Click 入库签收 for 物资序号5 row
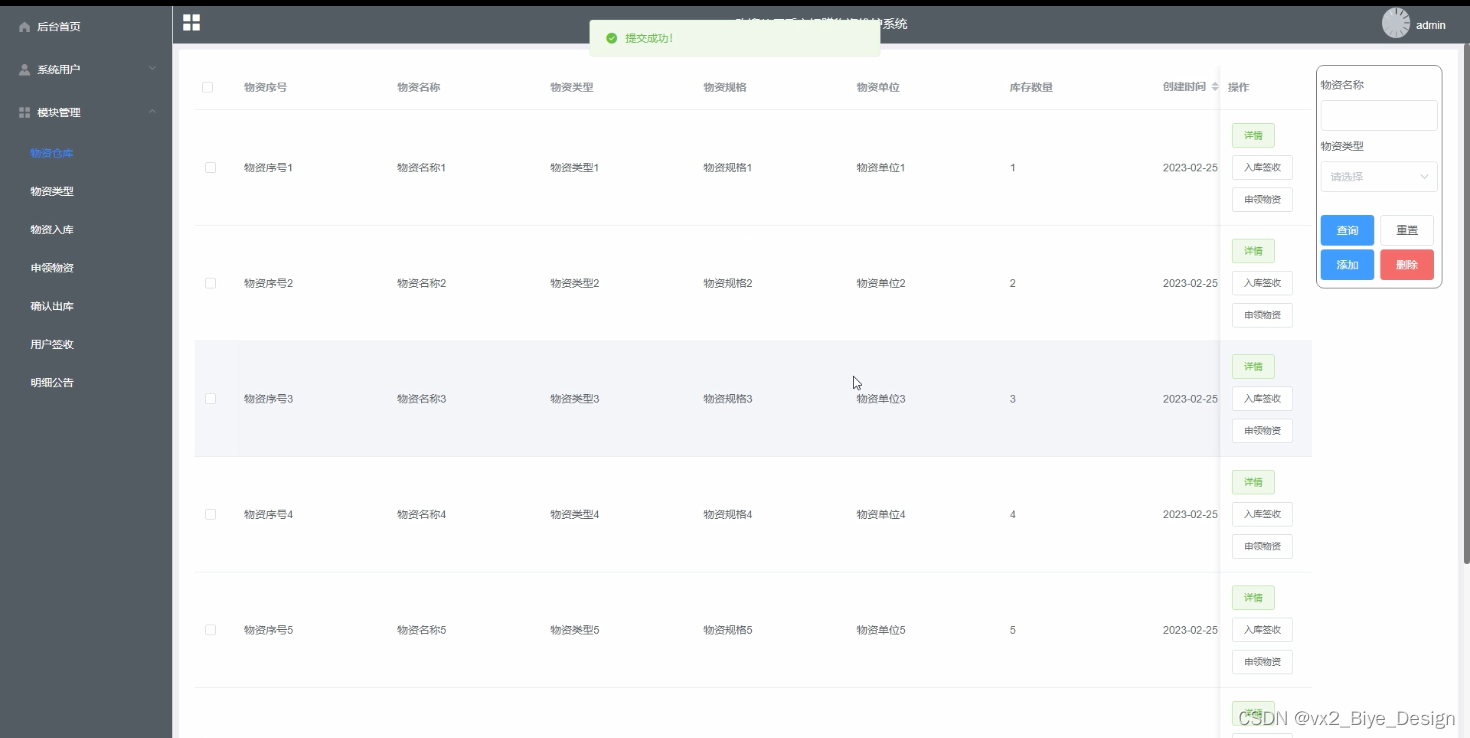 pyautogui.click(x=1262, y=630)
